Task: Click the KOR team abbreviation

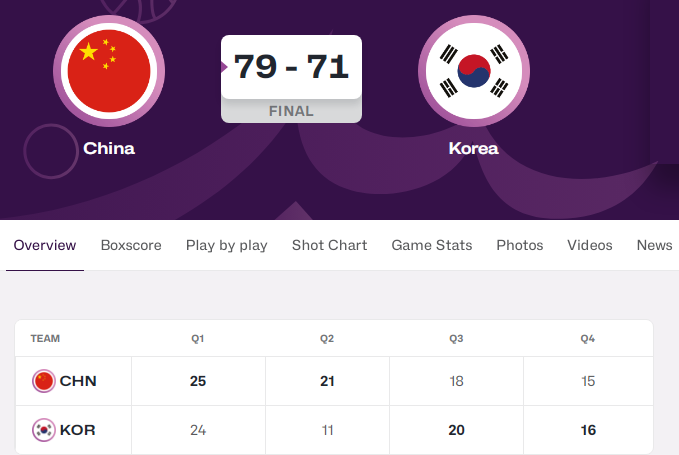Action: point(78,430)
